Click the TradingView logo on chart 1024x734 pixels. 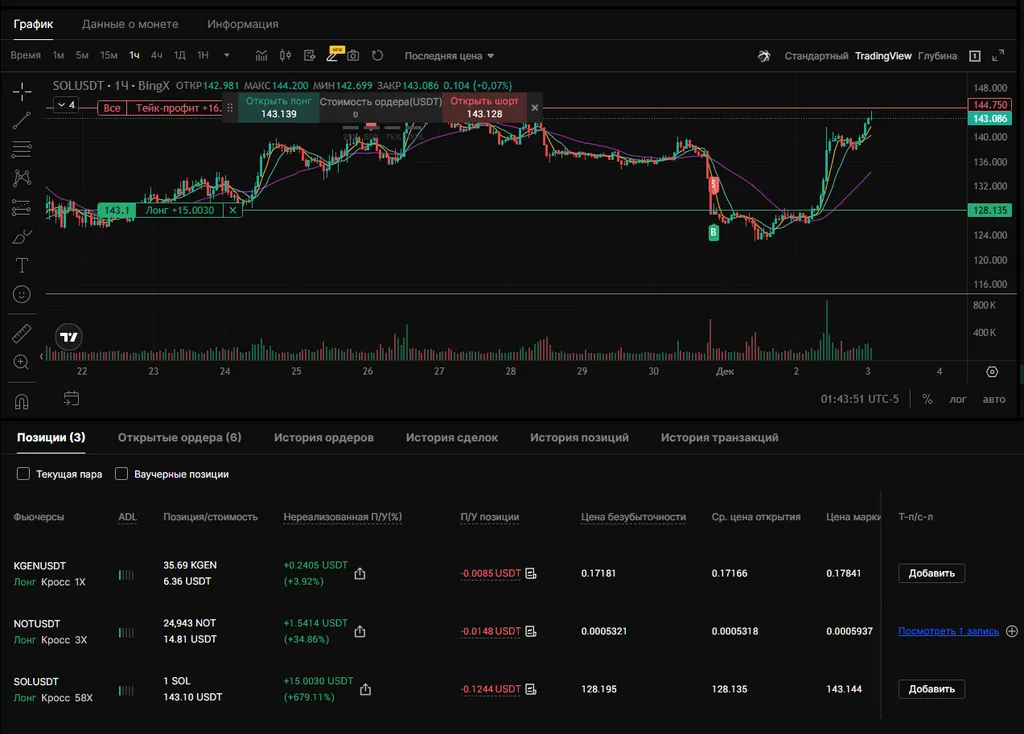click(69, 337)
